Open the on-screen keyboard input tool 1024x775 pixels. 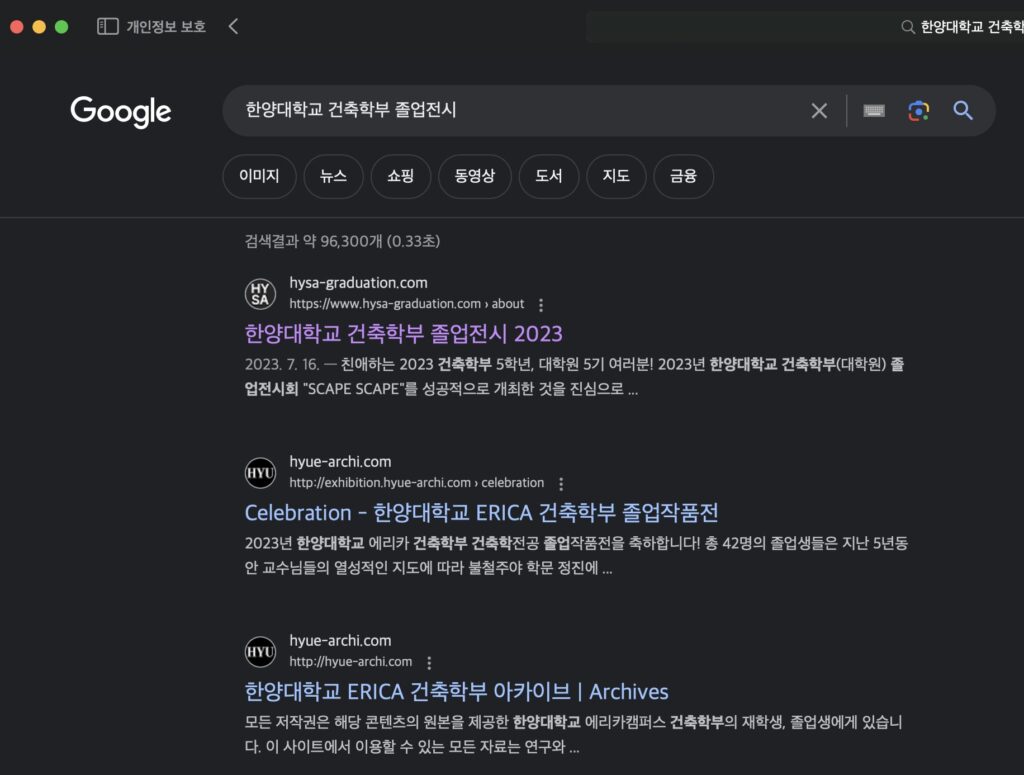point(874,111)
